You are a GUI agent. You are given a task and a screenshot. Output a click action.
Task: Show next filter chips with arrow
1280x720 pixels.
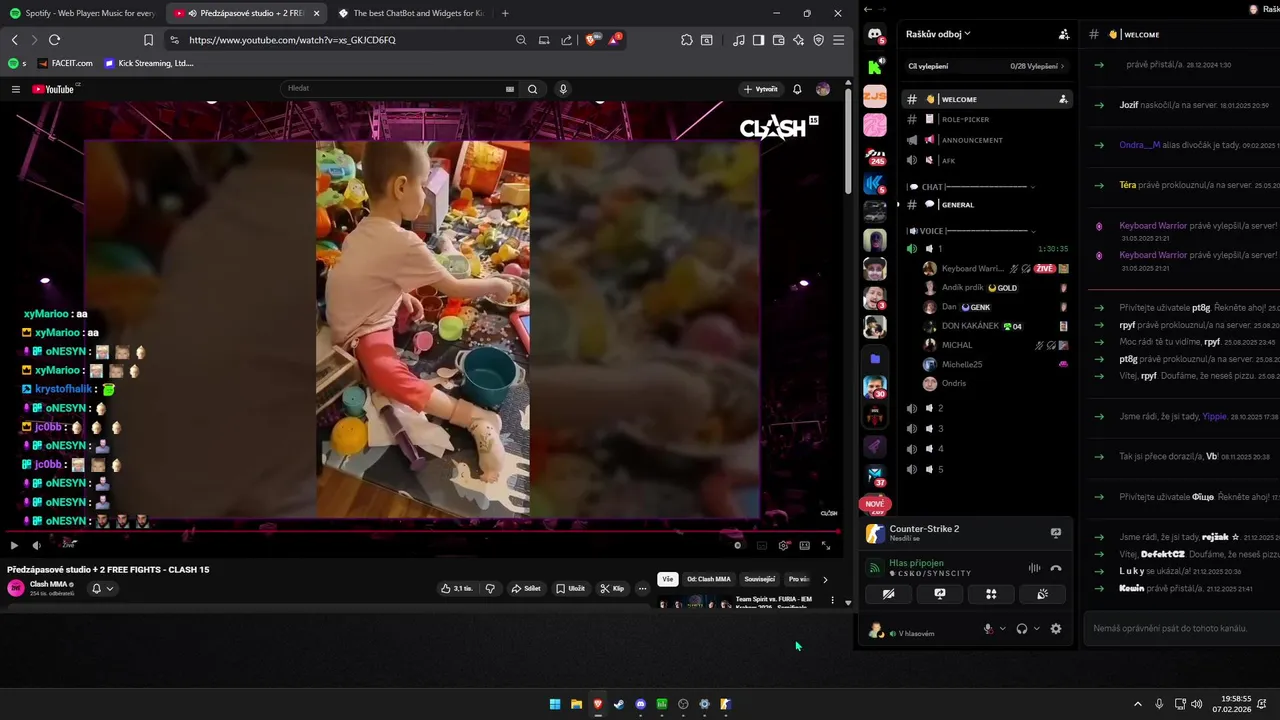(x=825, y=579)
